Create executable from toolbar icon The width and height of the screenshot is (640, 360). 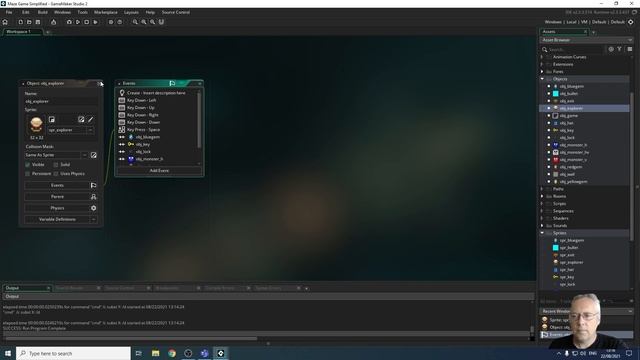pos(53,22)
